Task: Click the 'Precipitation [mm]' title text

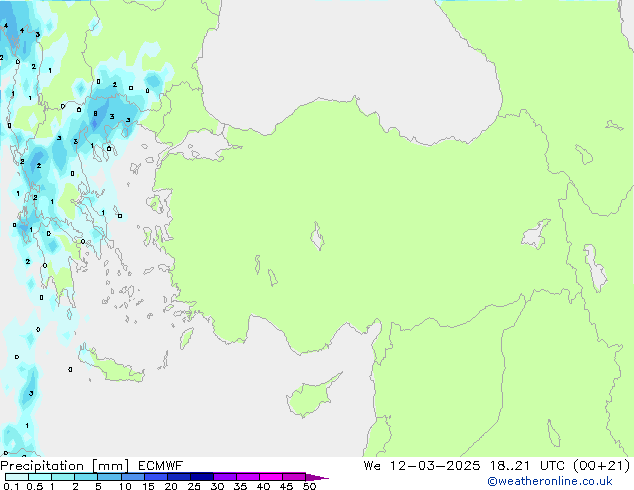Action: 64,466
